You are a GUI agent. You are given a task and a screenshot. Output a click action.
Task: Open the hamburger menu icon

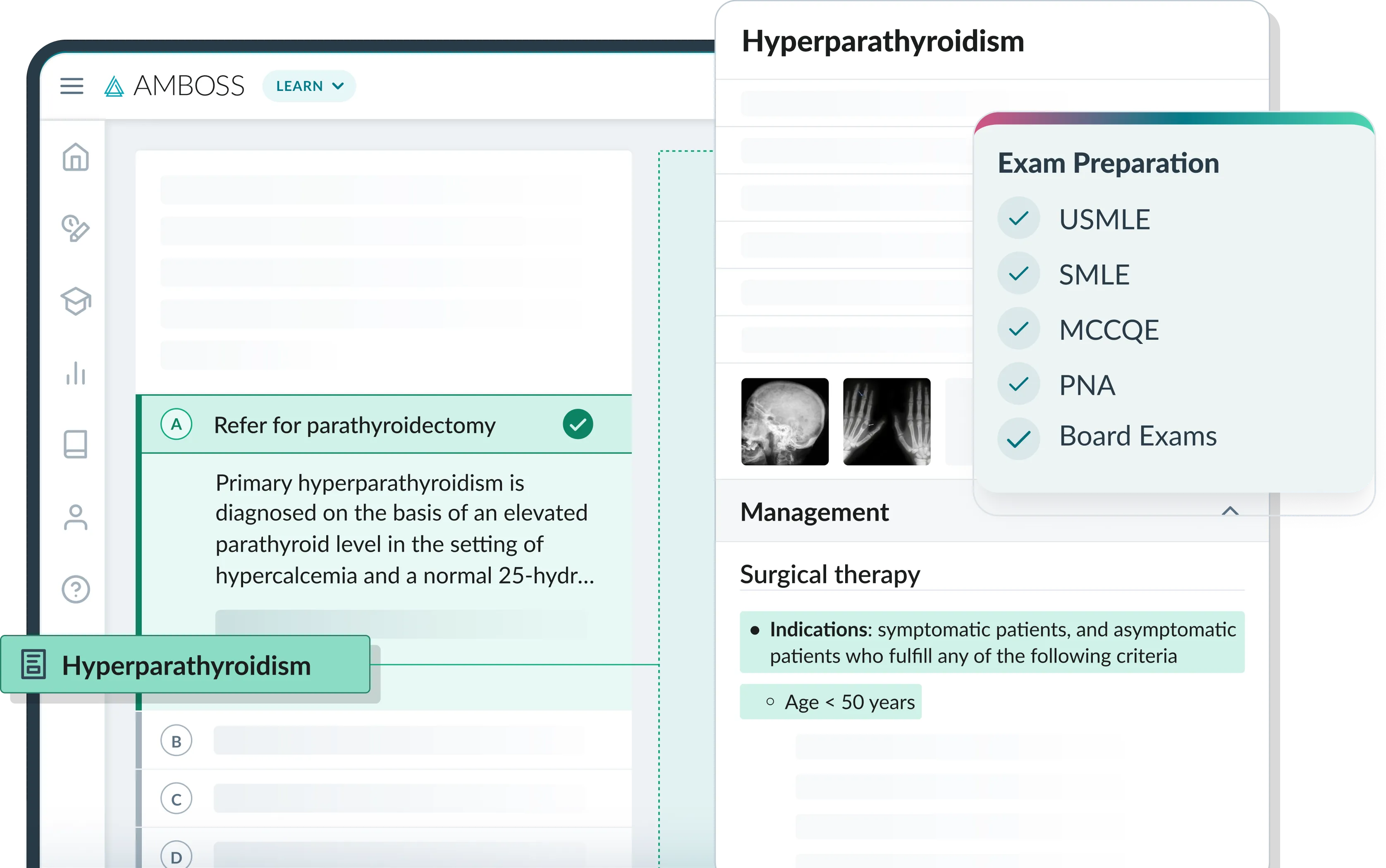click(72, 86)
